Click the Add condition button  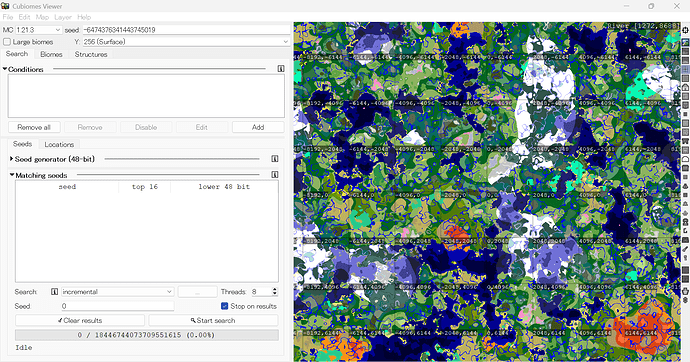pos(258,127)
